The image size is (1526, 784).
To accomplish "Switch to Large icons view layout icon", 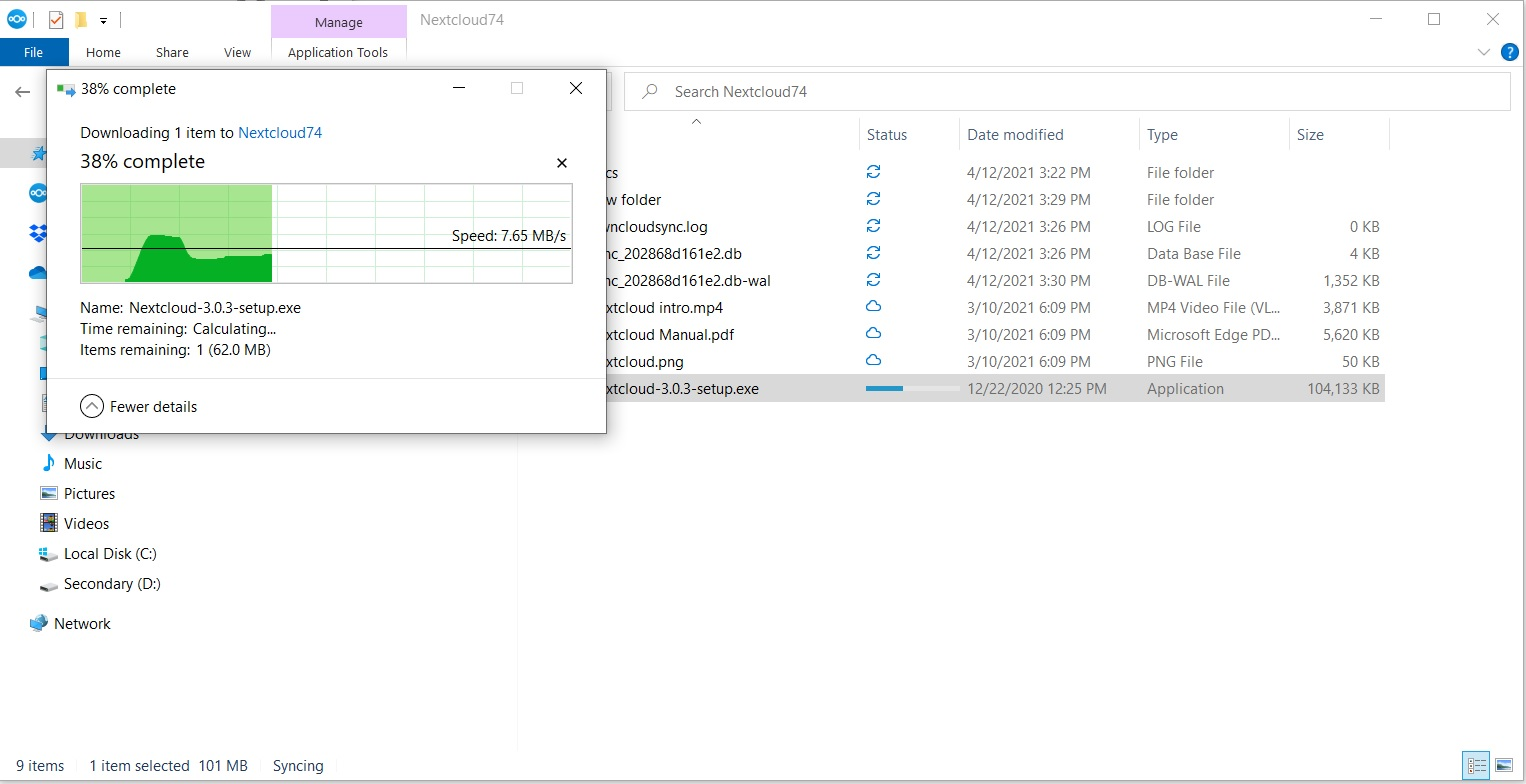I will [x=1503, y=766].
